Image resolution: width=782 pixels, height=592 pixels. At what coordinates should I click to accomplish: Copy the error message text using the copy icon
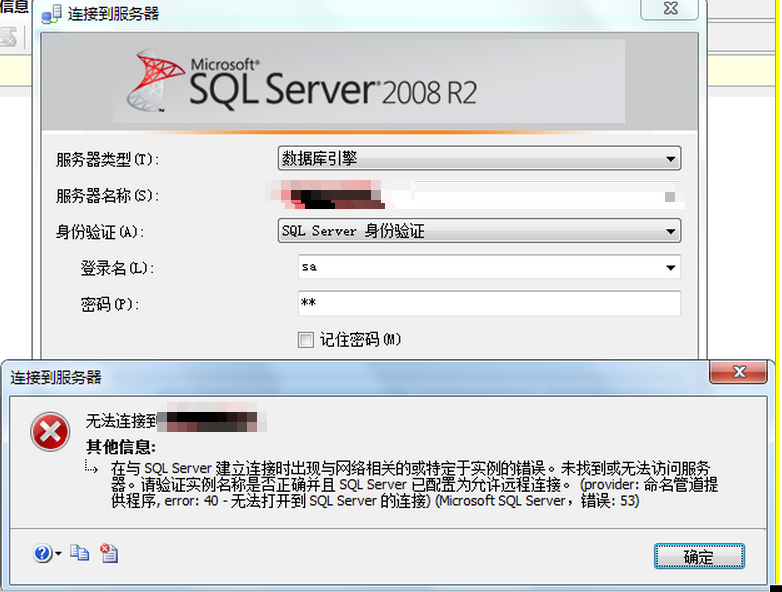pyautogui.click(x=79, y=553)
